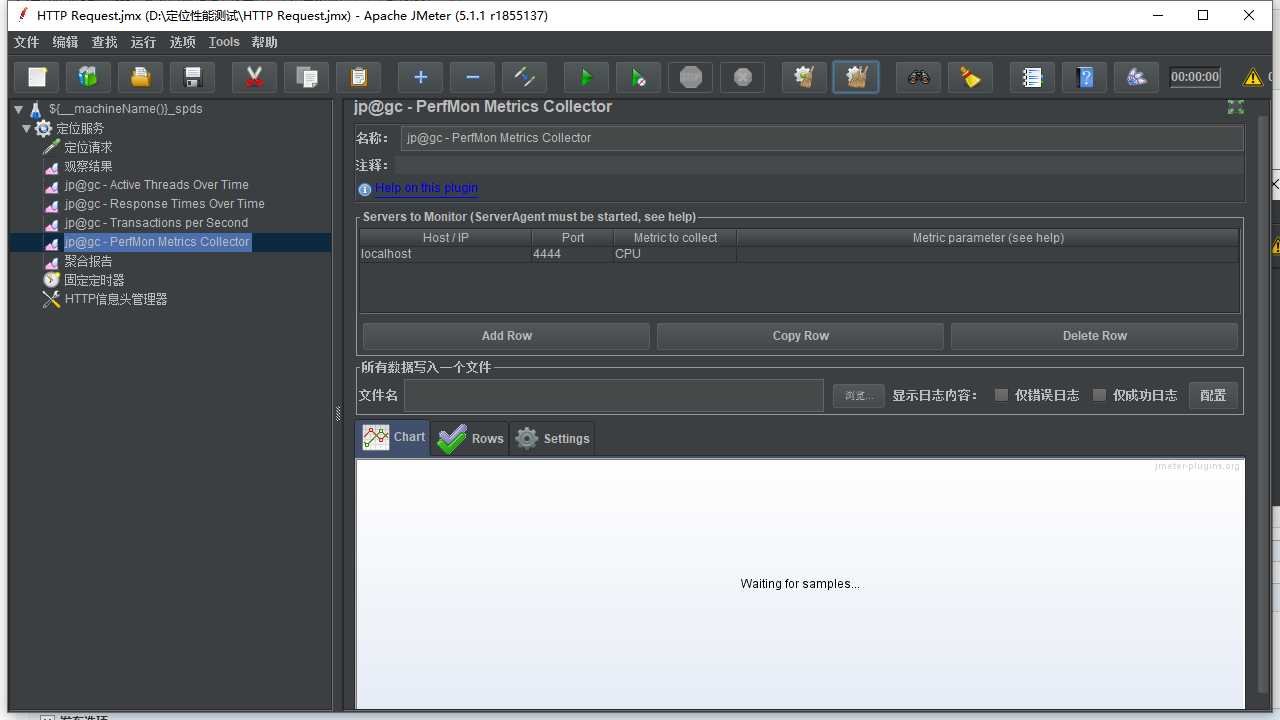Click the Copy Row button
The height and width of the screenshot is (720, 1280).
point(800,336)
